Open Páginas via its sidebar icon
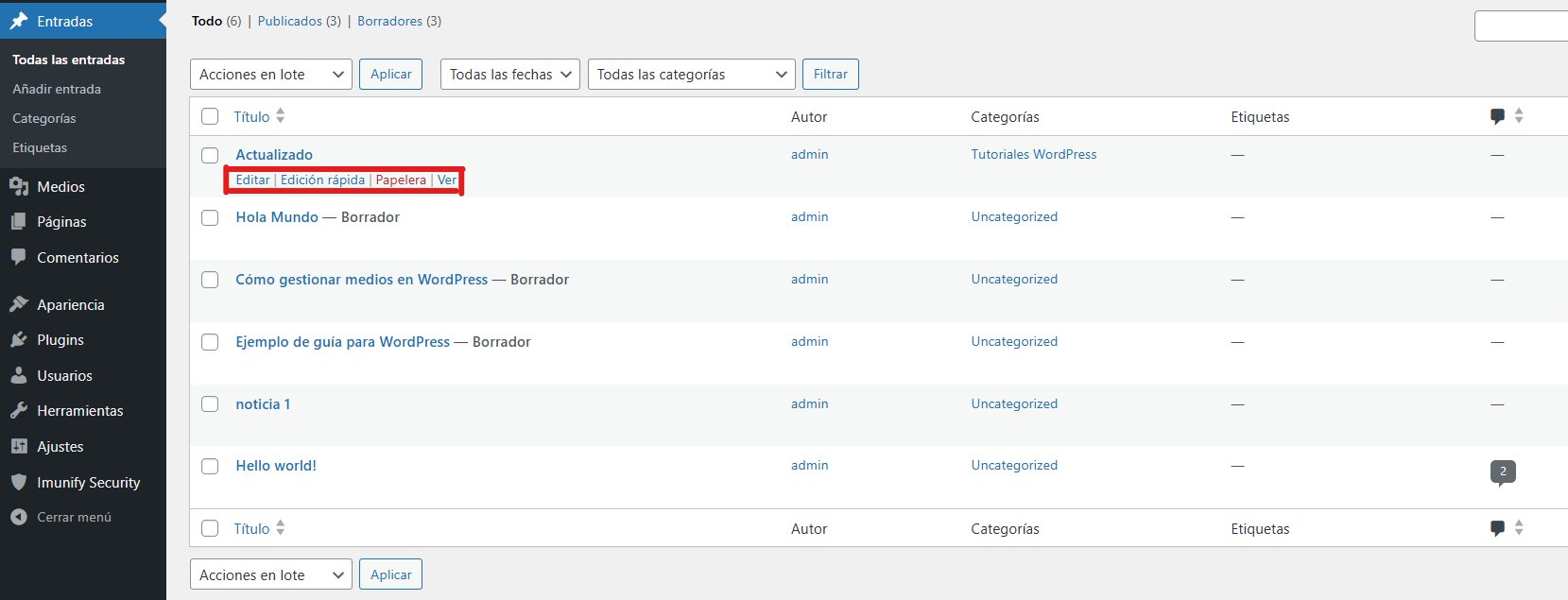 [19, 222]
